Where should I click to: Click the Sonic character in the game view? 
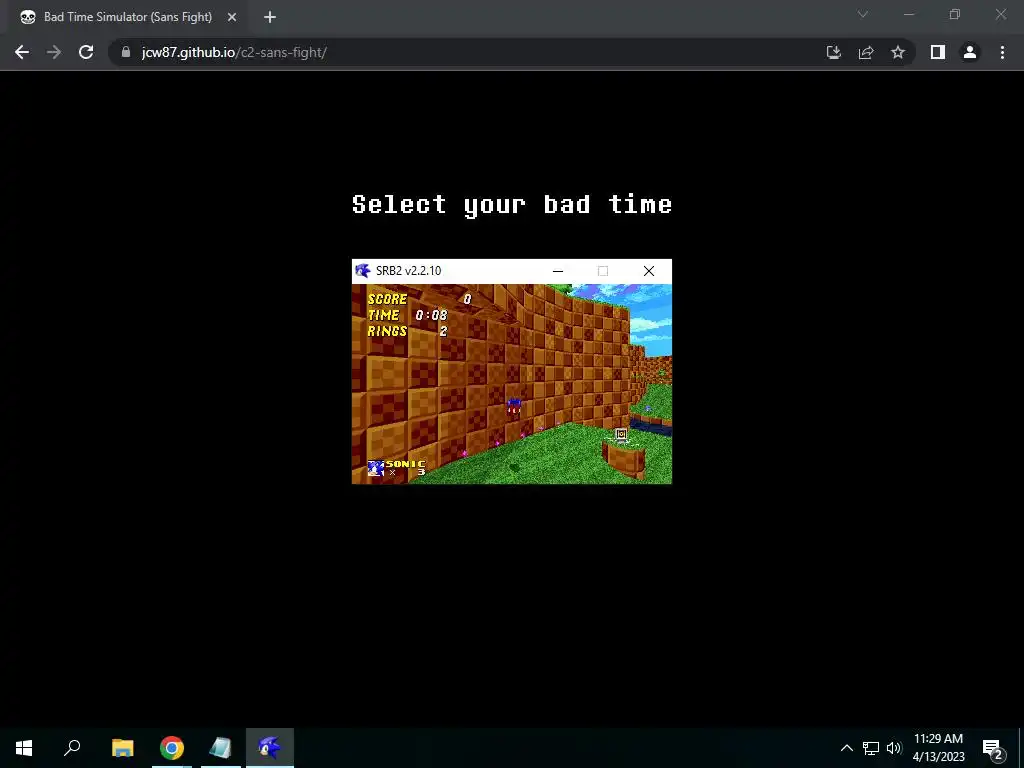[514, 406]
